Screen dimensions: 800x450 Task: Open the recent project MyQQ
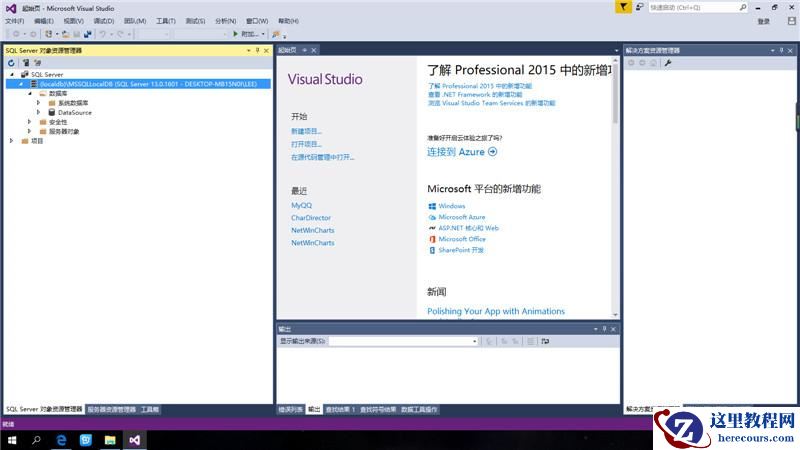click(302, 205)
